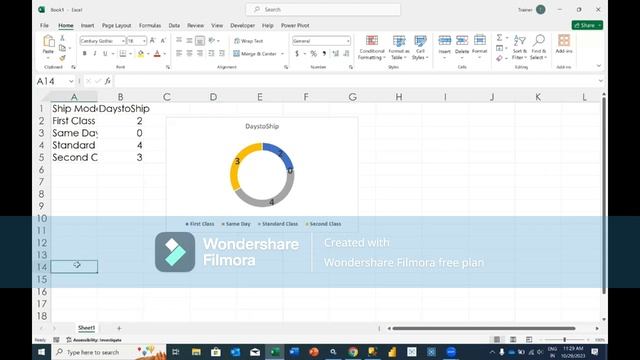
Task: Open Excel from the Windows taskbar
Action: [275, 352]
